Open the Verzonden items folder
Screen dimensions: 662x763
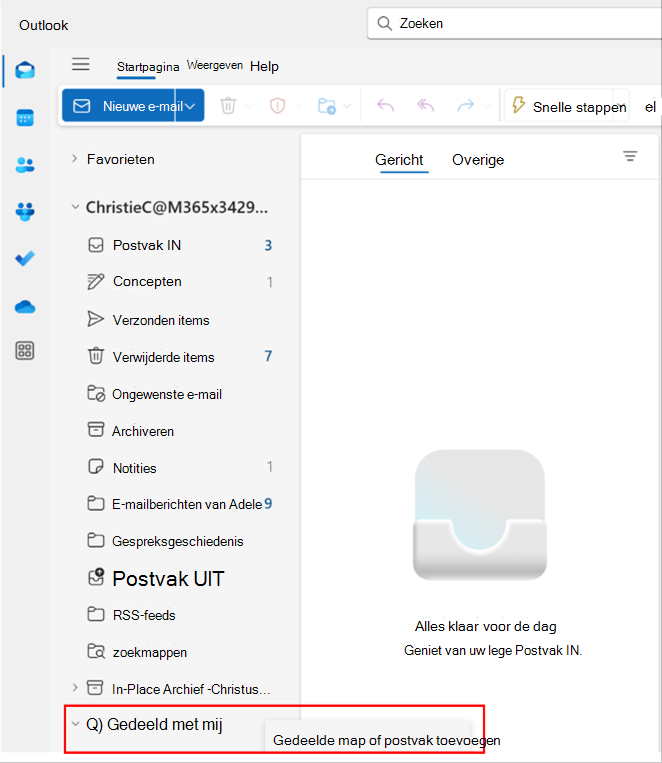180,320
